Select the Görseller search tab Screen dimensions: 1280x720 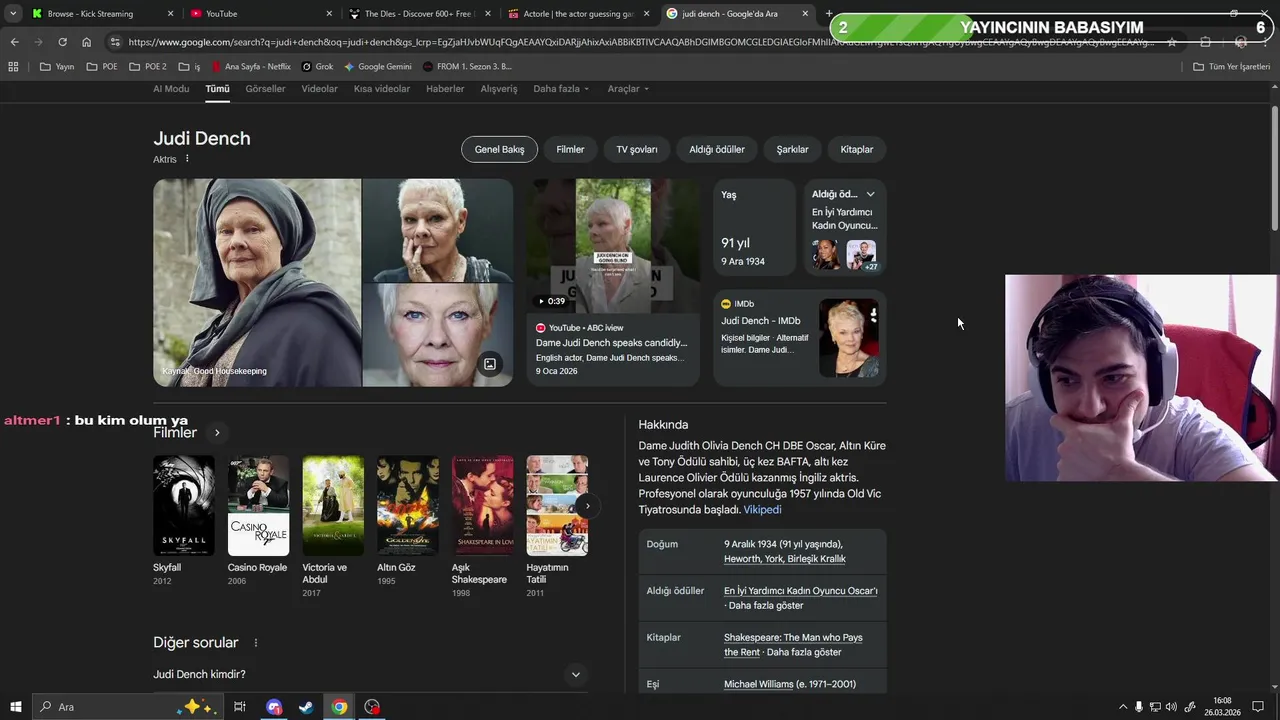pos(265,89)
